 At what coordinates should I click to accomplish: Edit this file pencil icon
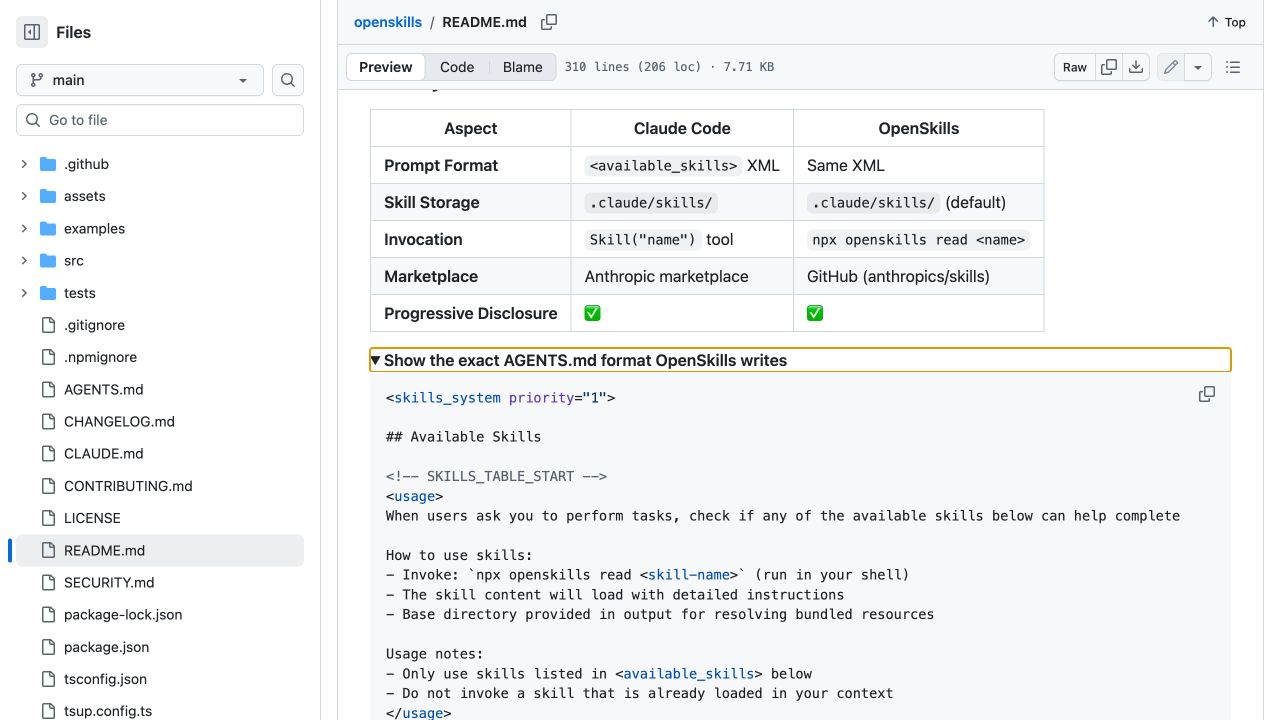click(x=1170, y=67)
